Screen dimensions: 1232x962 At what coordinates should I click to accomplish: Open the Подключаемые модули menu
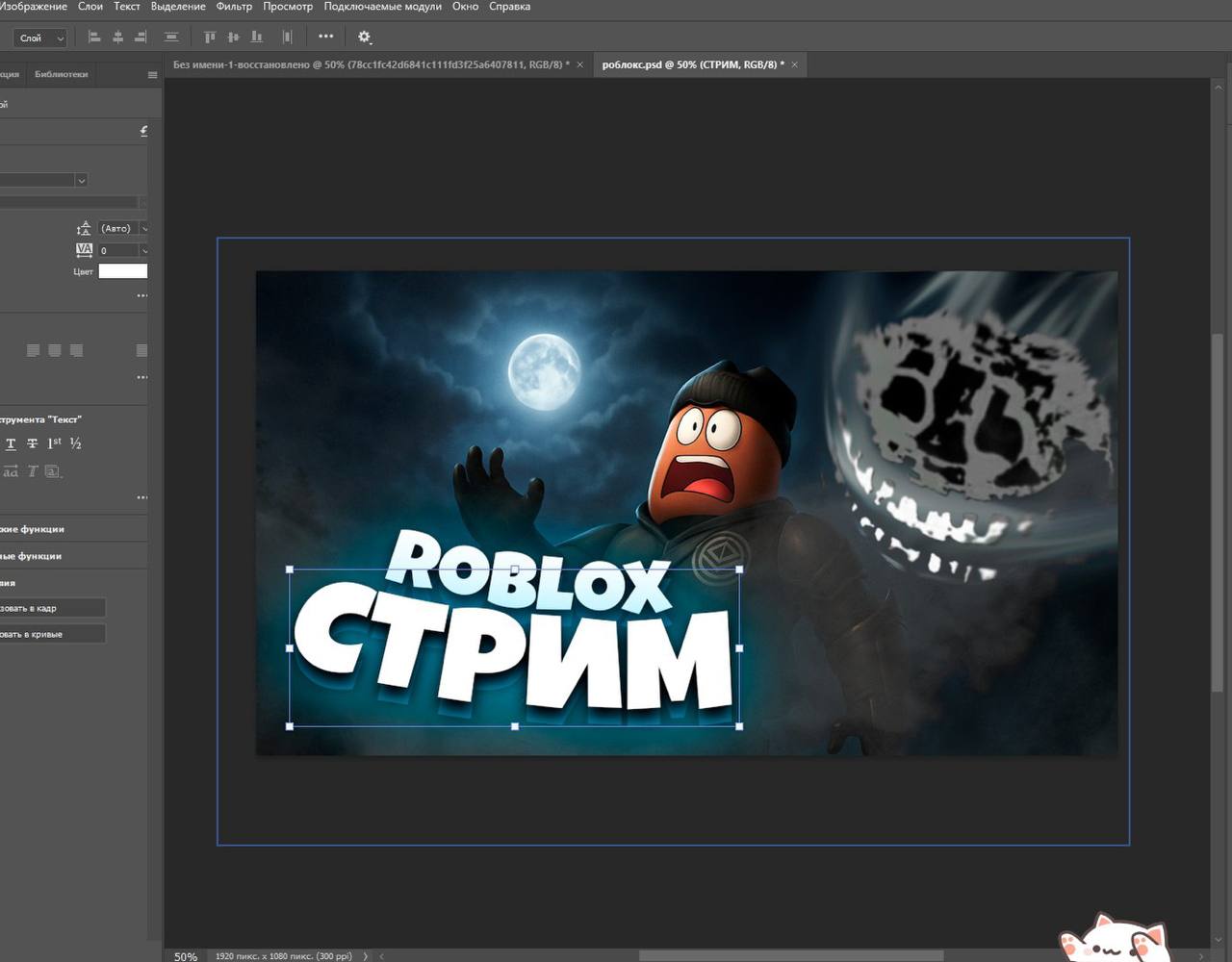point(383,6)
